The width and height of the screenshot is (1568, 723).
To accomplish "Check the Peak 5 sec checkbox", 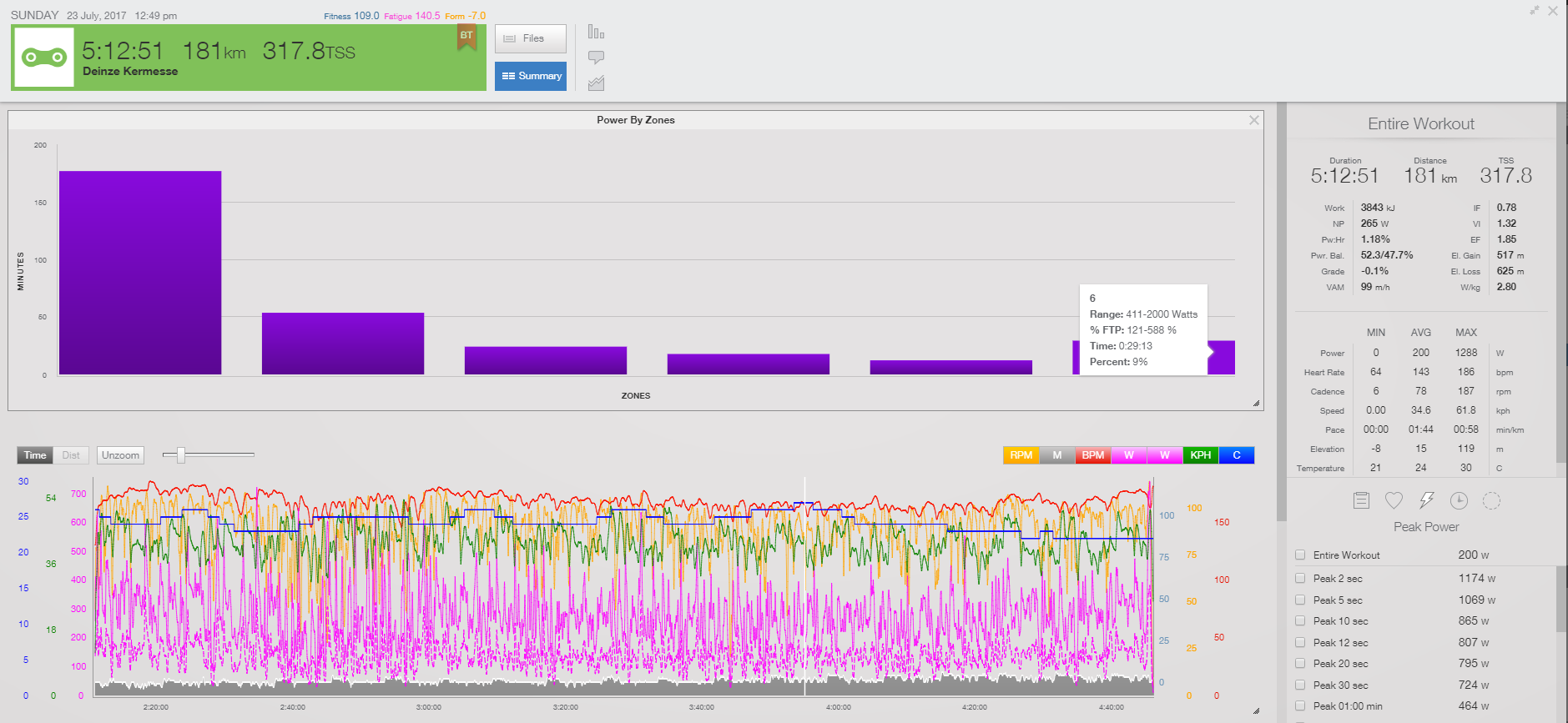I will (1300, 600).
